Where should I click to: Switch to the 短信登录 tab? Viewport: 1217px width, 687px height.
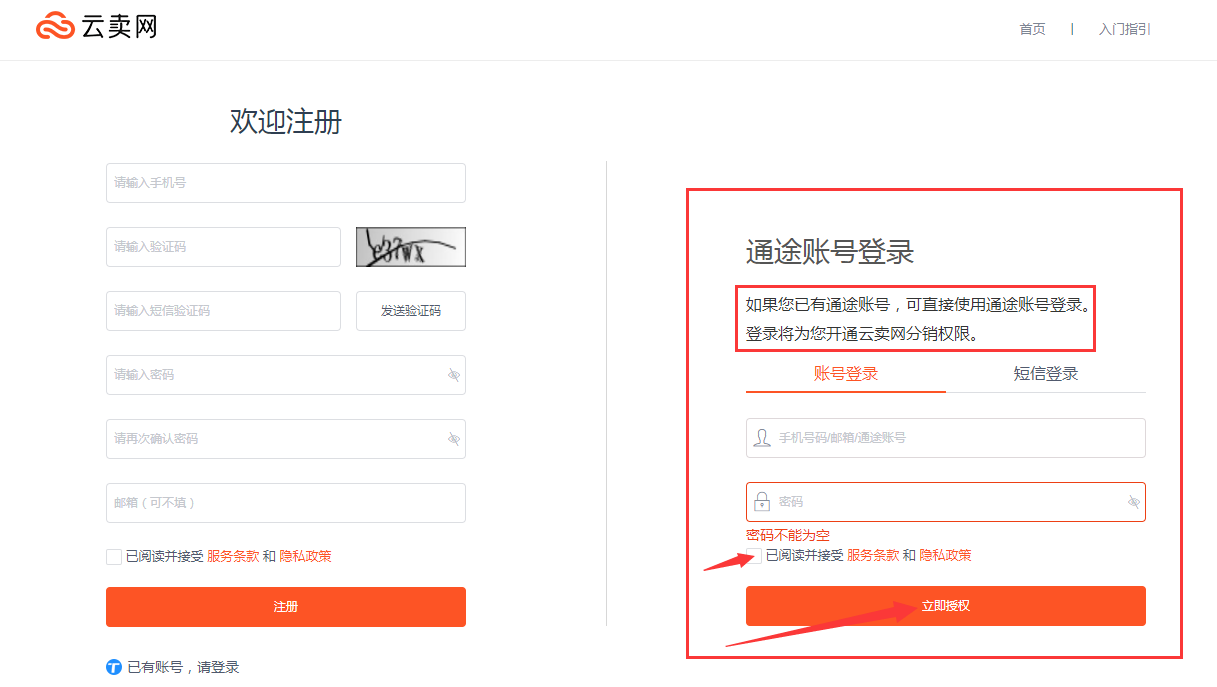[x=1045, y=373]
